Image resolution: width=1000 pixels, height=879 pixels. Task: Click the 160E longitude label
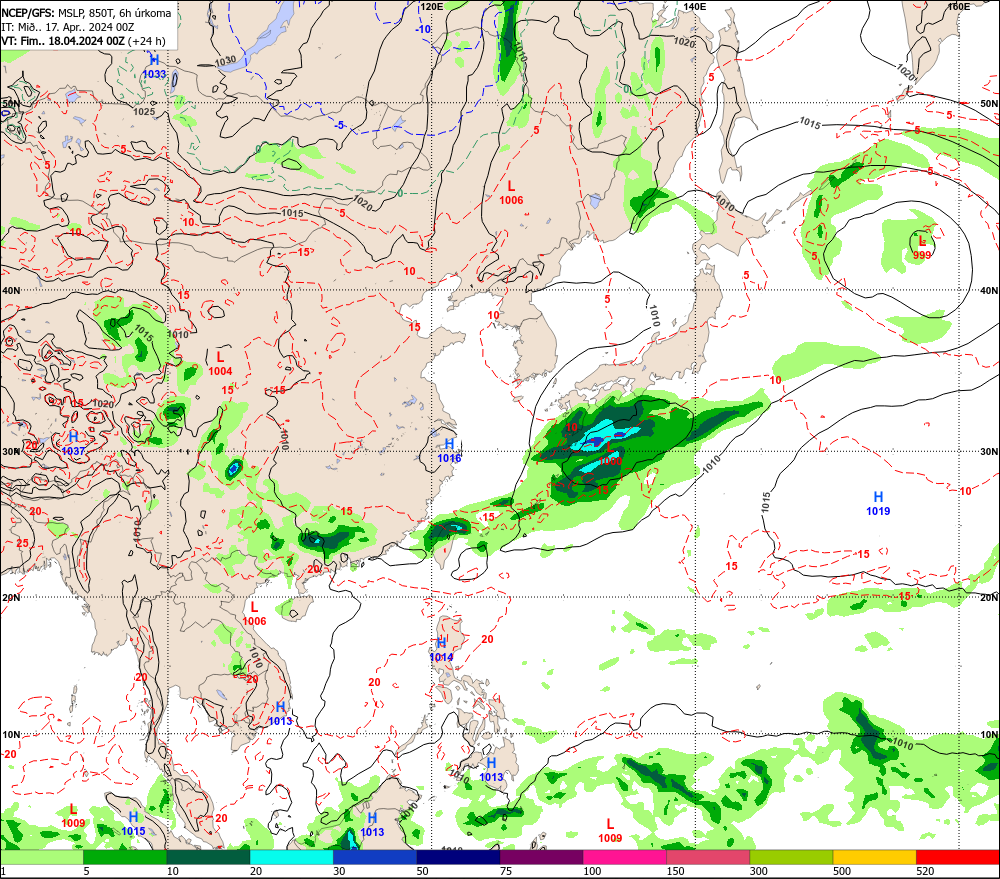(x=958, y=6)
